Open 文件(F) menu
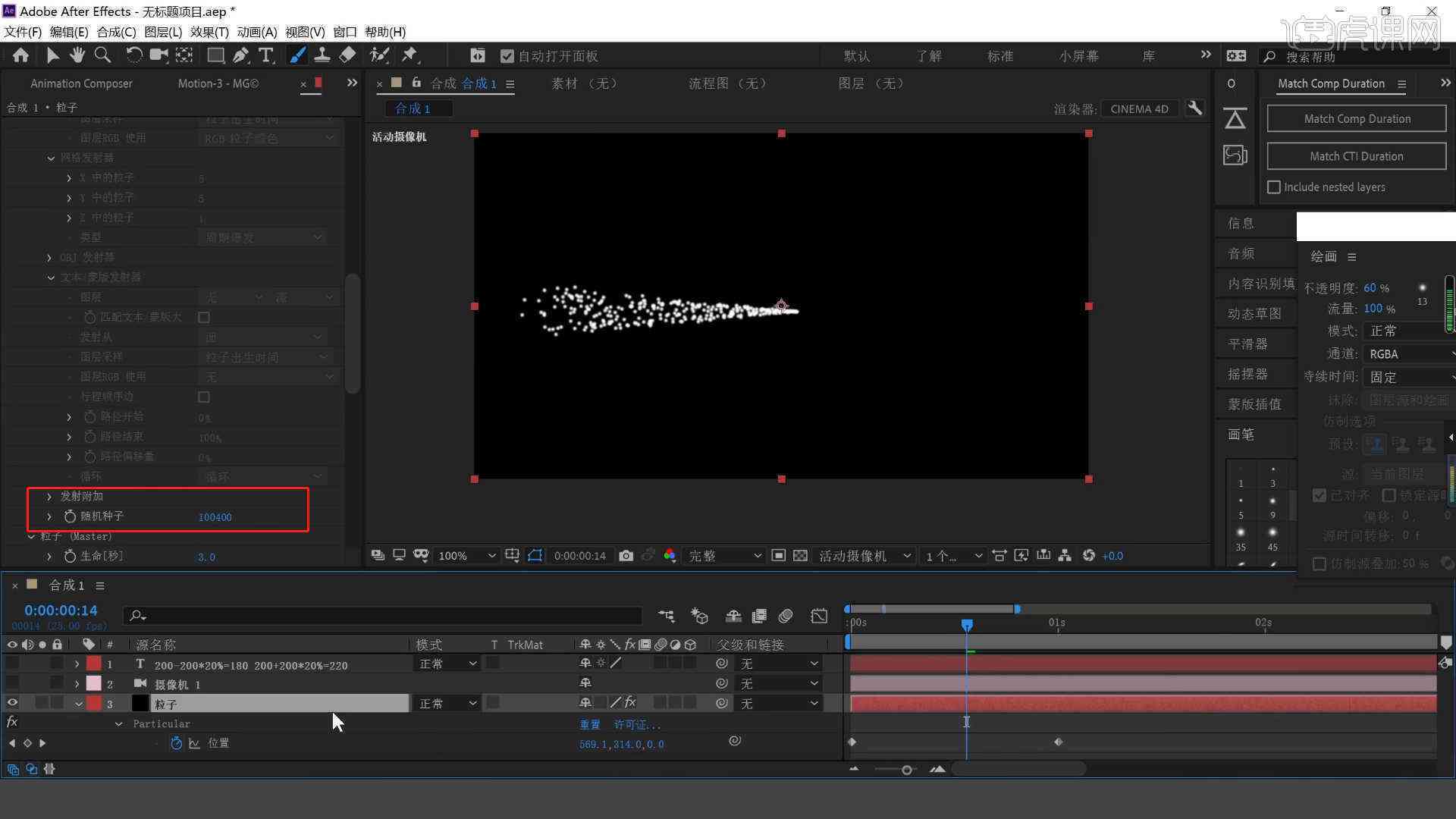This screenshot has height=819, width=1456. coord(23,32)
